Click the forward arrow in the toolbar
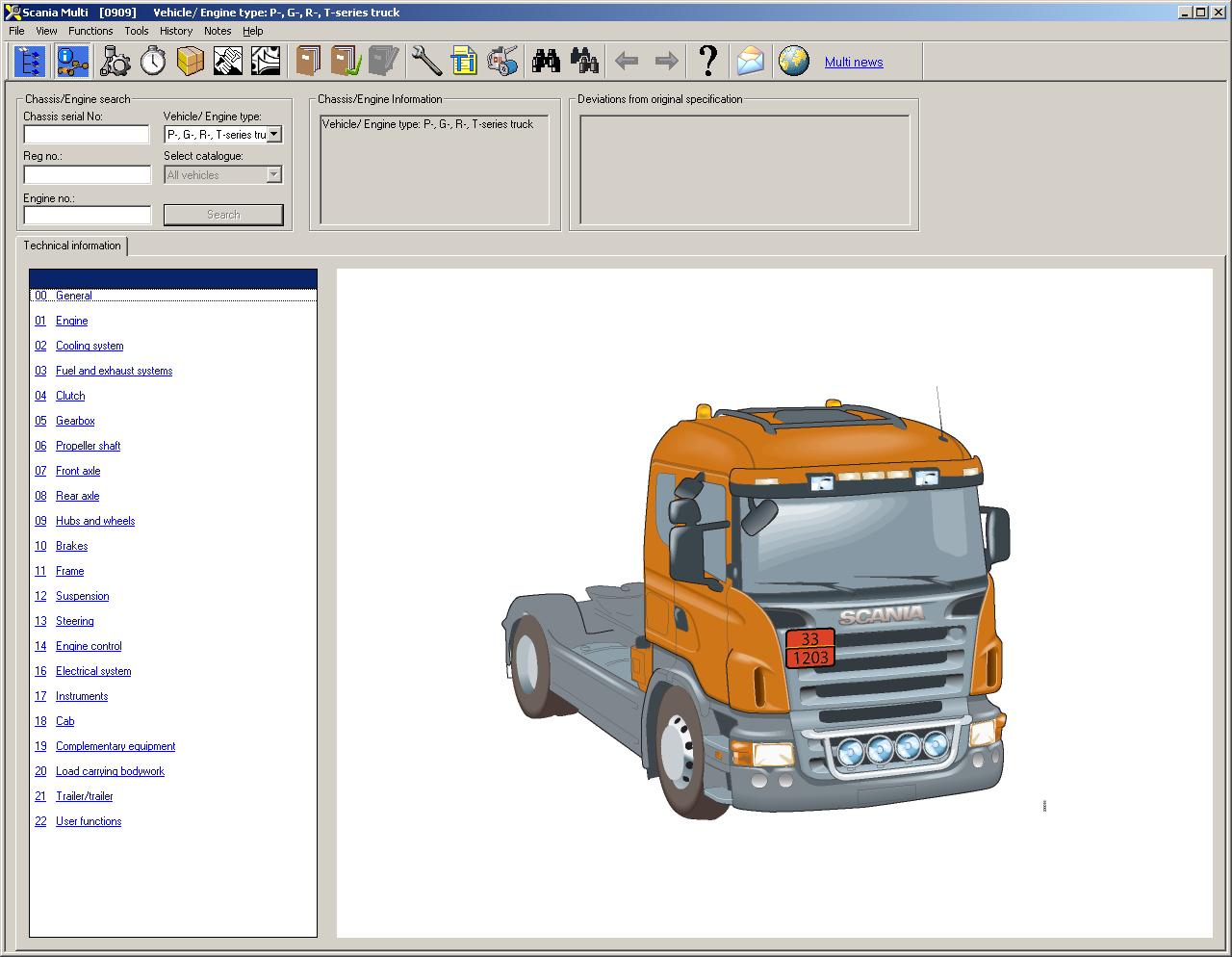The height and width of the screenshot is (957, 1232). [666, 62]
